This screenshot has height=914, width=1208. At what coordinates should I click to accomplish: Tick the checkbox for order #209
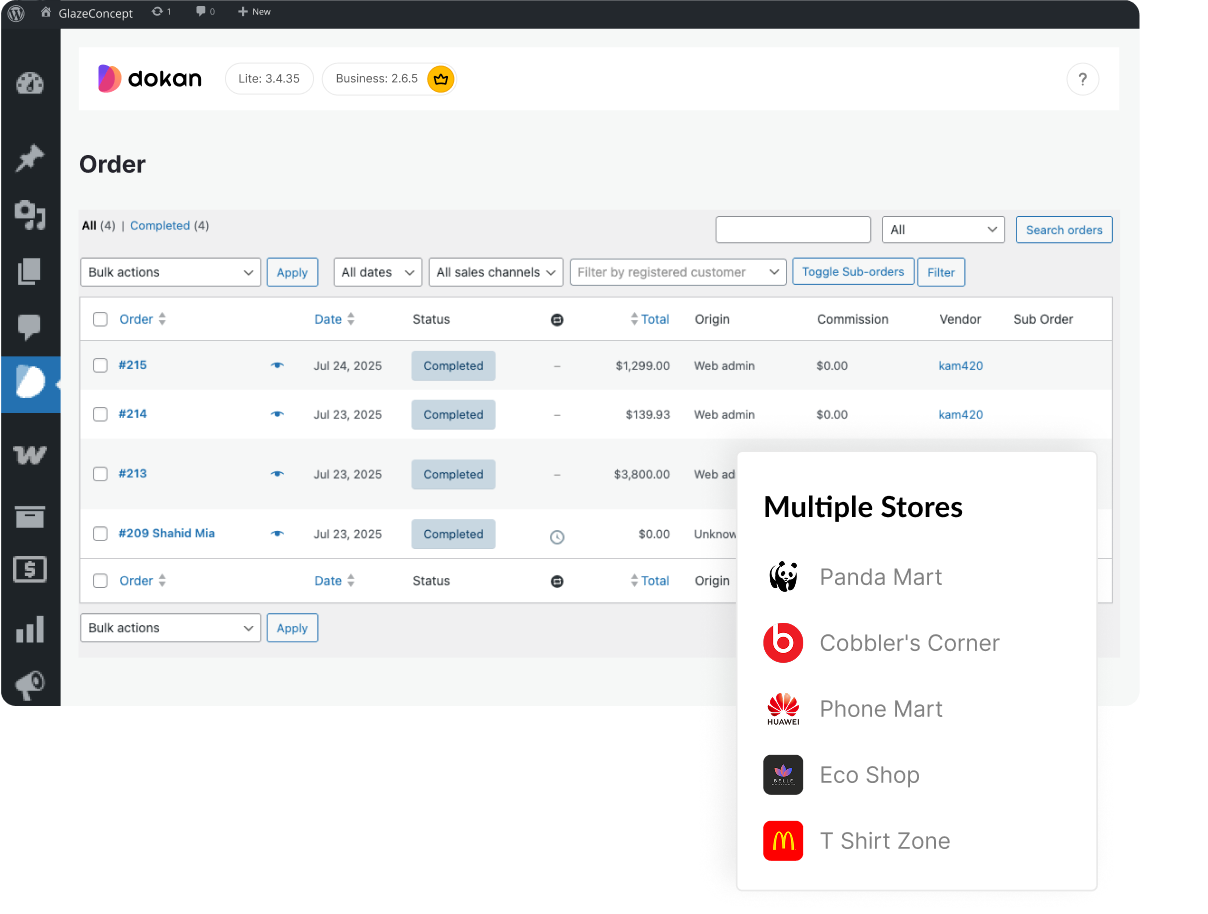point(100,534)
